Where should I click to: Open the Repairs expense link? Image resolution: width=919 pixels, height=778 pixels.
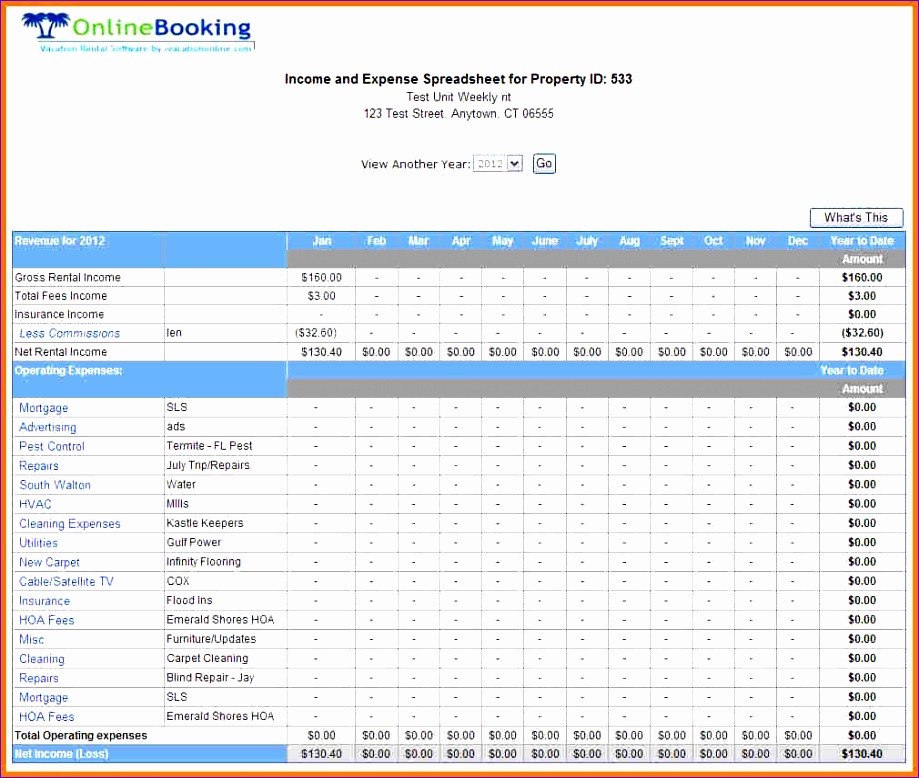(x=38, y=465)
